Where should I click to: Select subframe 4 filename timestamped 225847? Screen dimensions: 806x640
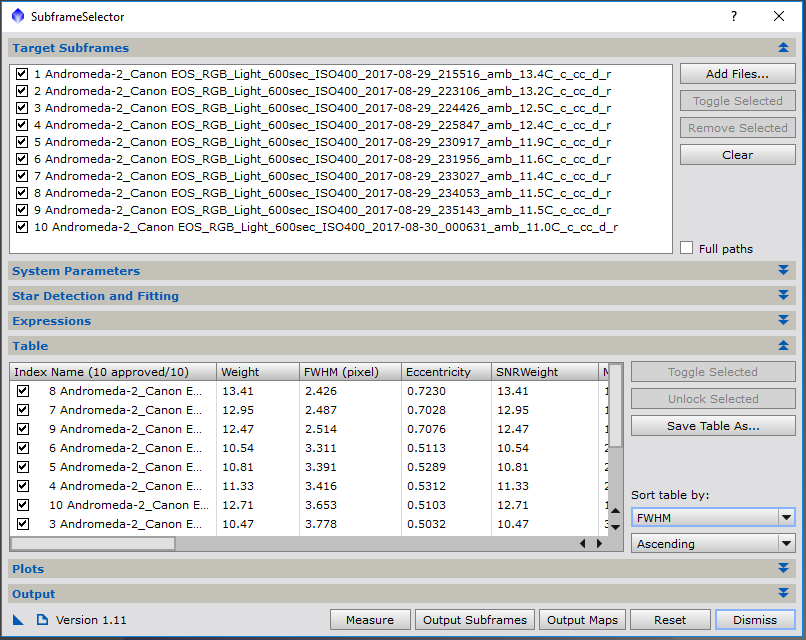click(322, 125)
